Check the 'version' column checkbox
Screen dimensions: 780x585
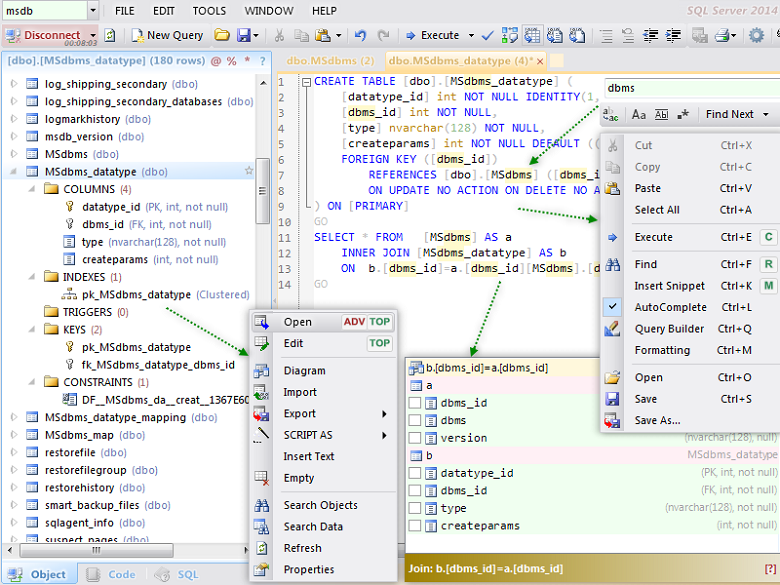415,438
